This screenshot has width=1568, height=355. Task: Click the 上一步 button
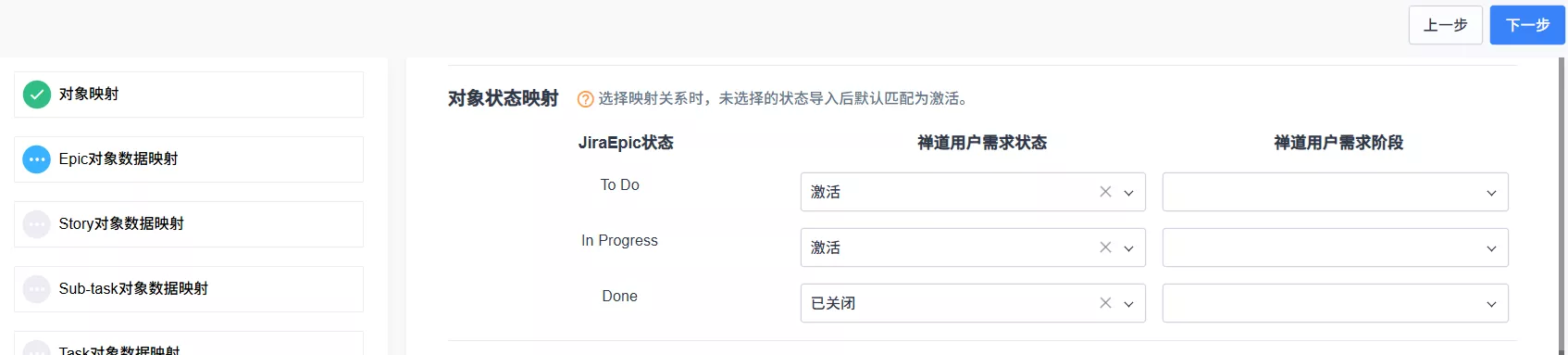pos(1445,25)
